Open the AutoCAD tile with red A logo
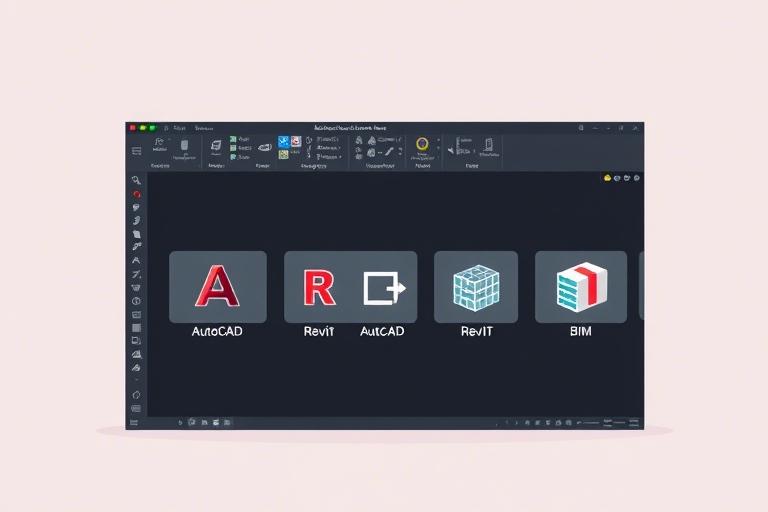768x512 pixels. point(217,287)
